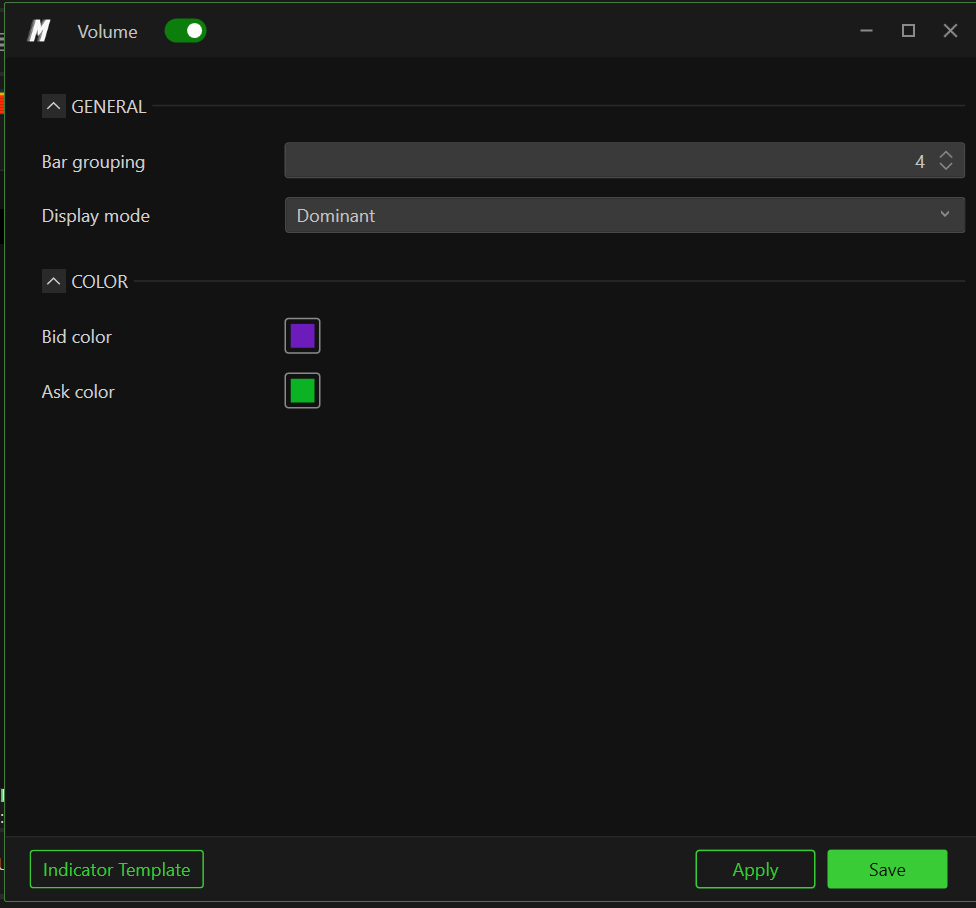Open the Display mode dropdown
This screenshot has height=908, width=976.
pyautogui.click(x=624, y=215)
